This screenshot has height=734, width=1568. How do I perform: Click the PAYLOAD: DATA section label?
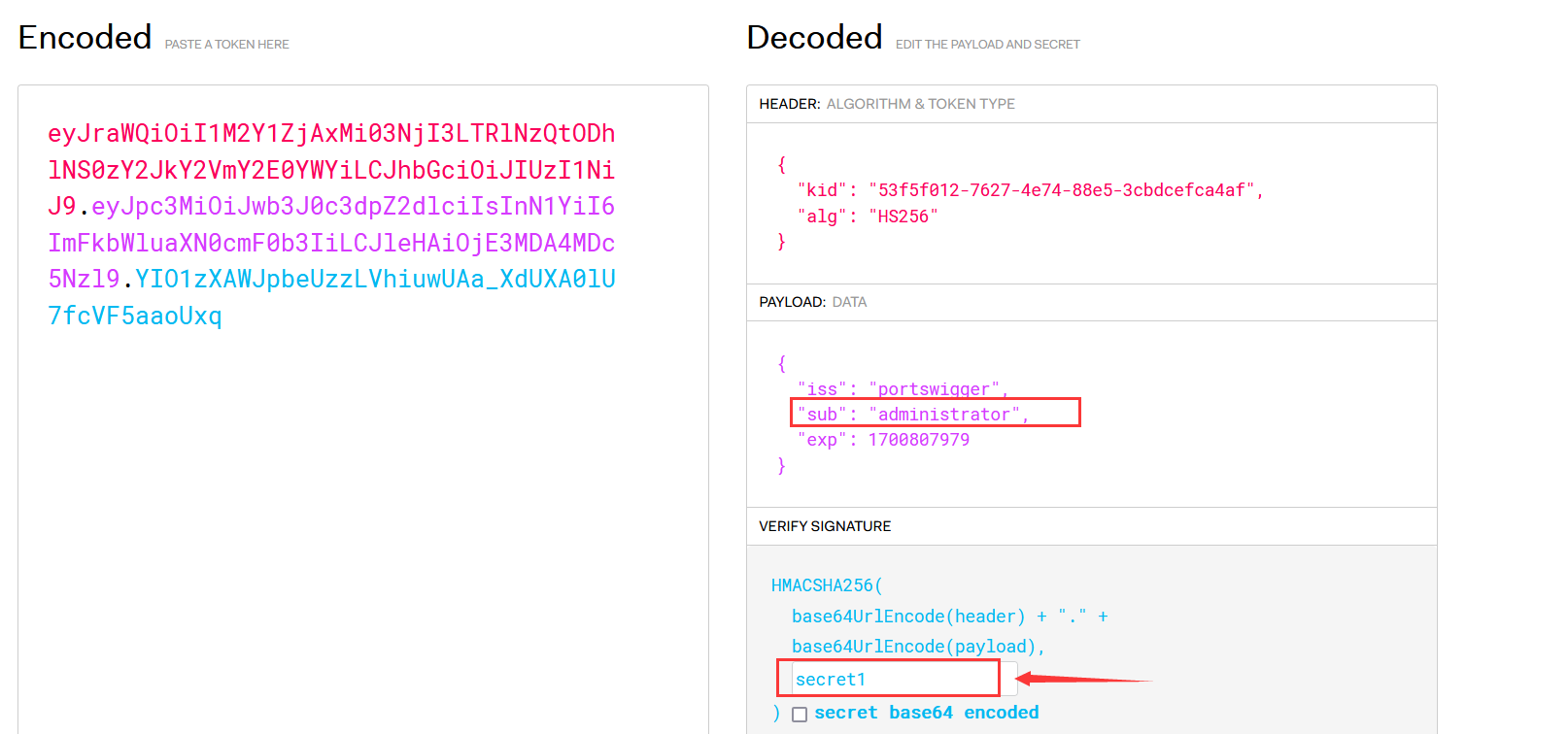pos(813,302)
